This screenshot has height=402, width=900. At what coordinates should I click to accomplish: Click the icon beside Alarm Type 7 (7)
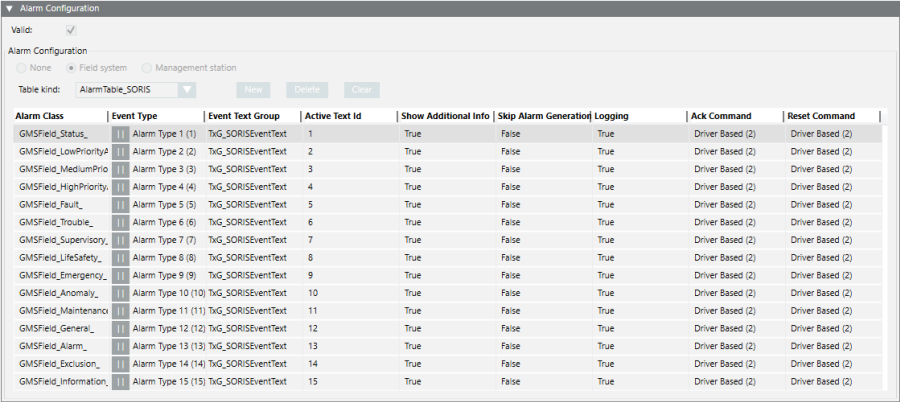120,240
